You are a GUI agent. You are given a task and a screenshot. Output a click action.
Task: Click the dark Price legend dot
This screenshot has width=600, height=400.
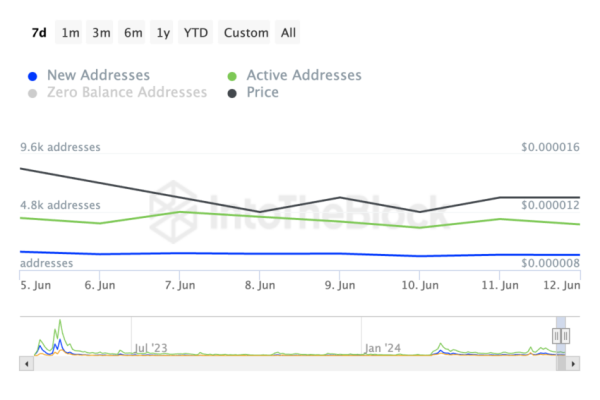click(233, 93)
